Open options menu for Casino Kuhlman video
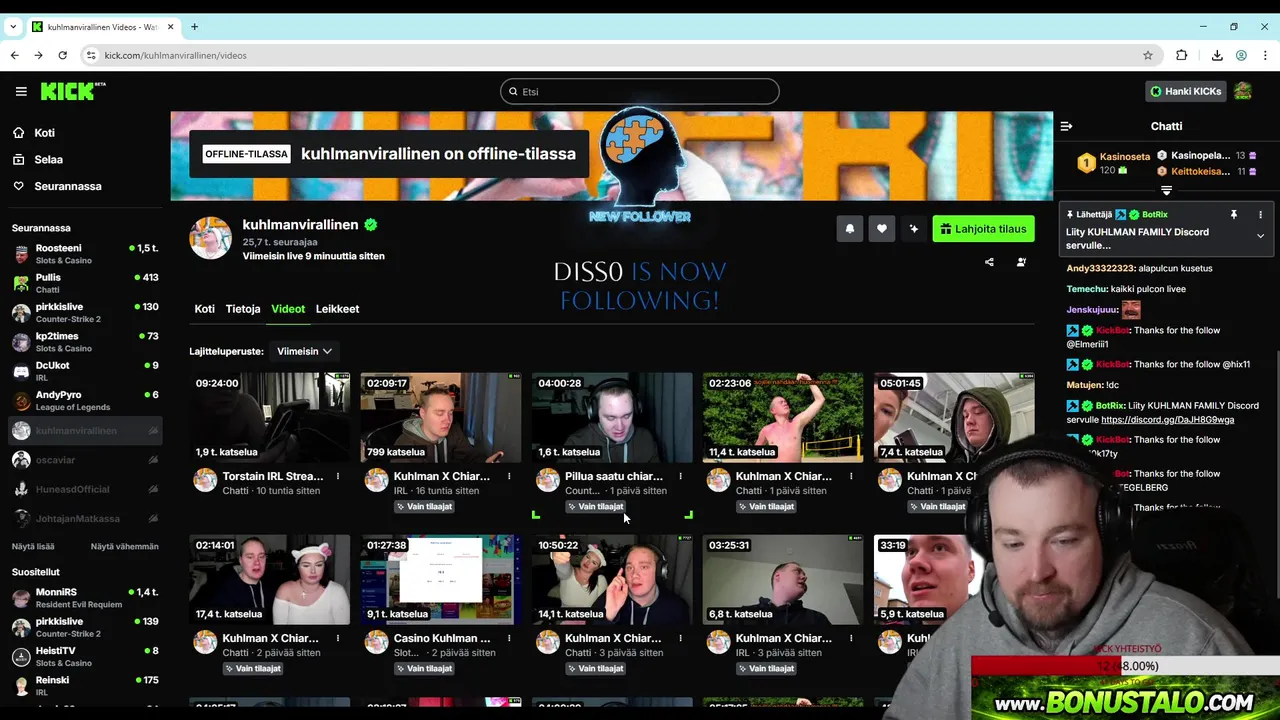The height and width of the screenshot is (720, 1280). 509,638
